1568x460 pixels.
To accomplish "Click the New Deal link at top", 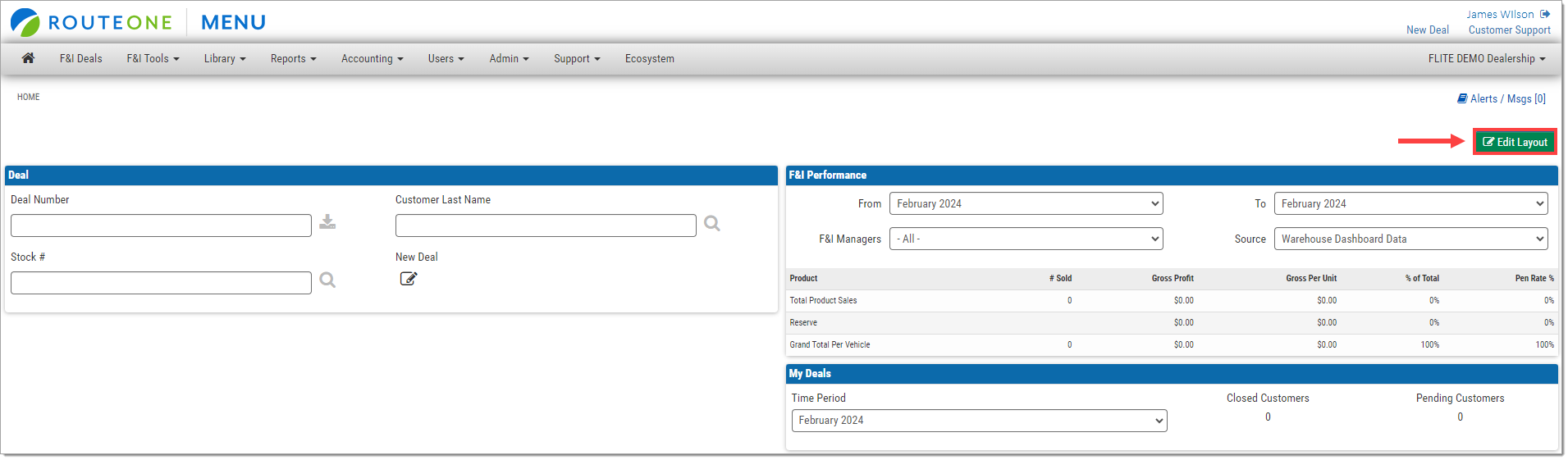I will pos(1428,30).
